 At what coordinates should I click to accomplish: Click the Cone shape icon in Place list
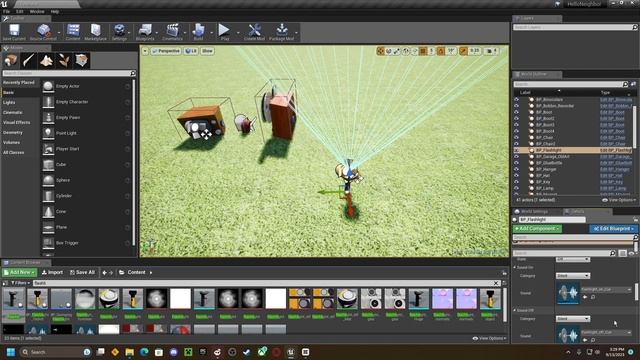(x=48, y=211)
